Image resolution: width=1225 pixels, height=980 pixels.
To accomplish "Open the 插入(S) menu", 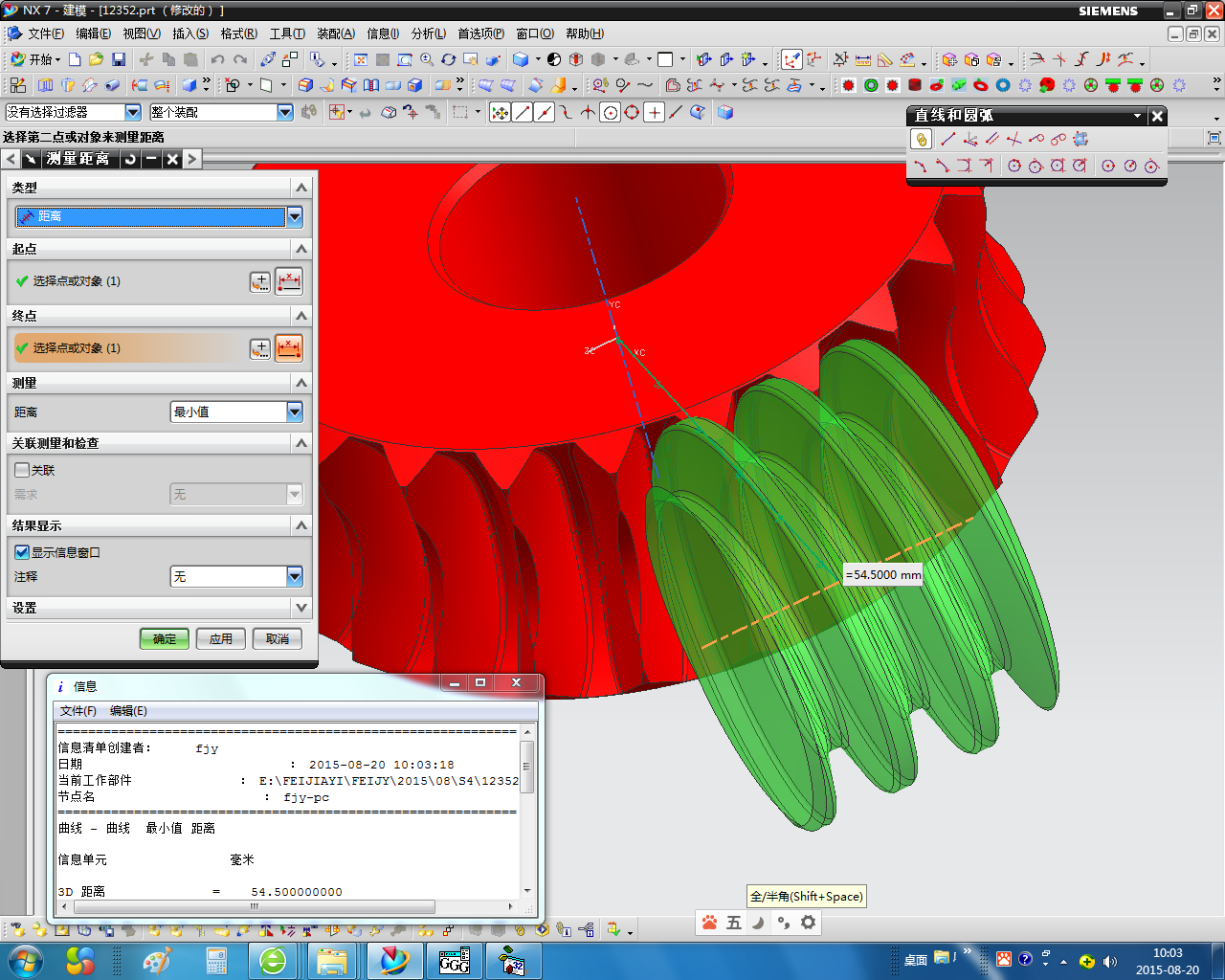I will [x=190, y=33].
